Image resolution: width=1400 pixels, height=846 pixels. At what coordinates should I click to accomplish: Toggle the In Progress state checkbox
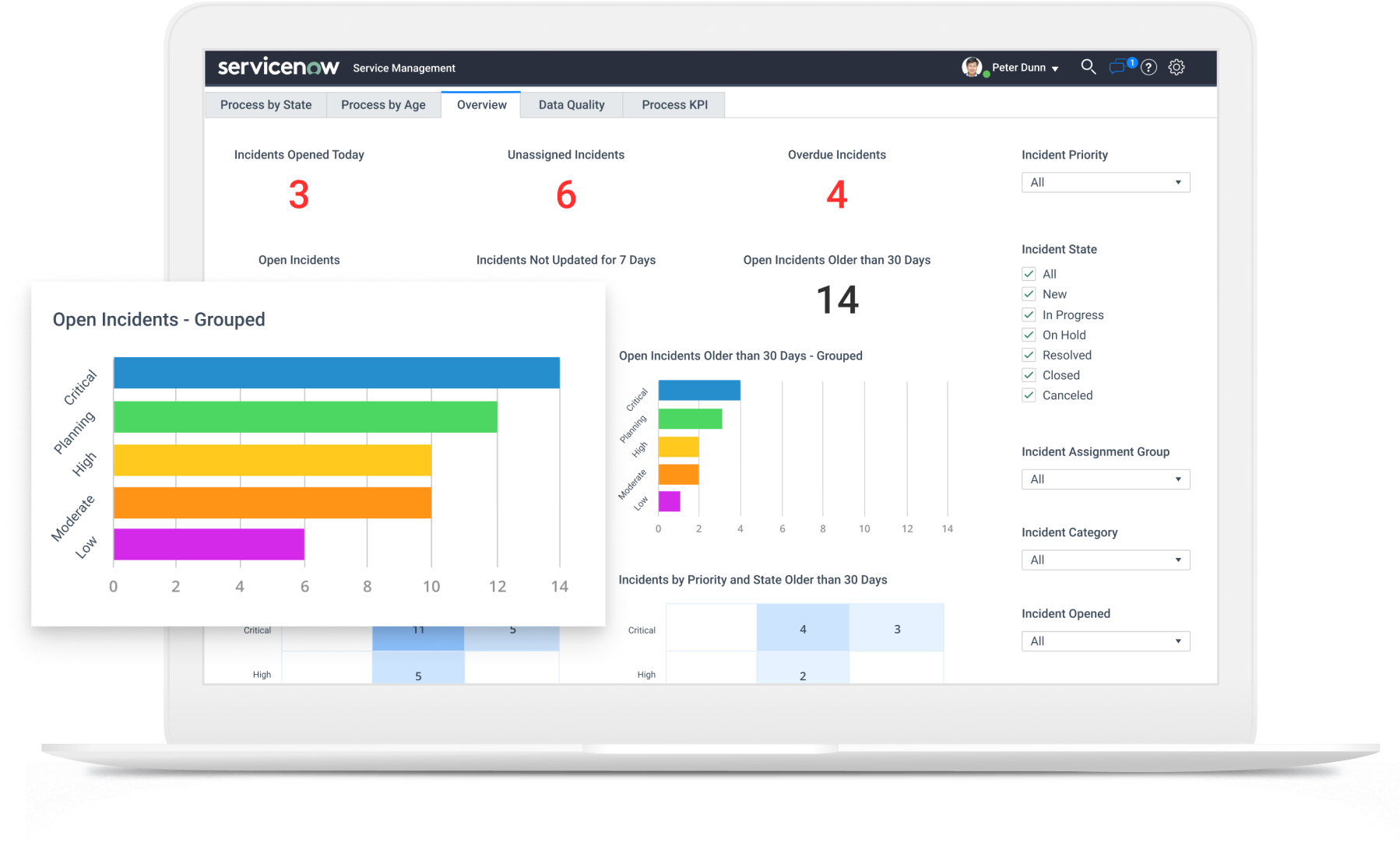pos(1029,314)
